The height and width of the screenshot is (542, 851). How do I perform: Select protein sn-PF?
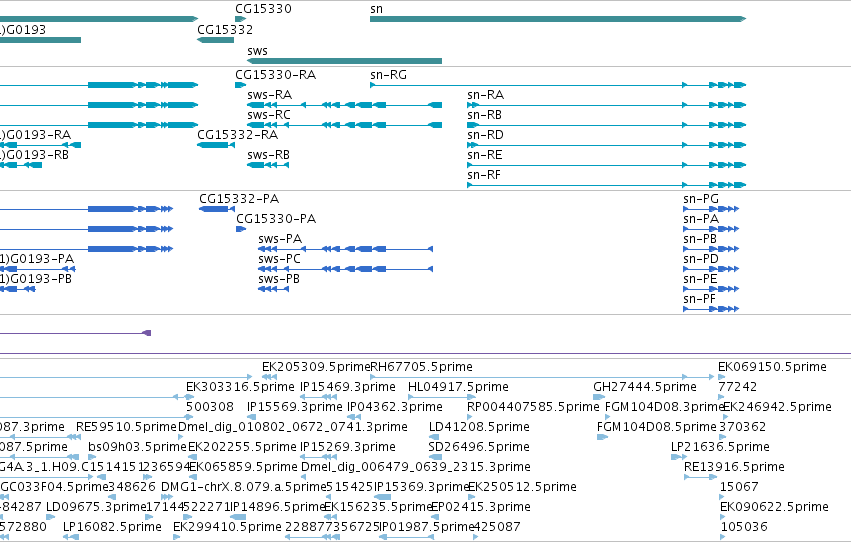point(711,309)
